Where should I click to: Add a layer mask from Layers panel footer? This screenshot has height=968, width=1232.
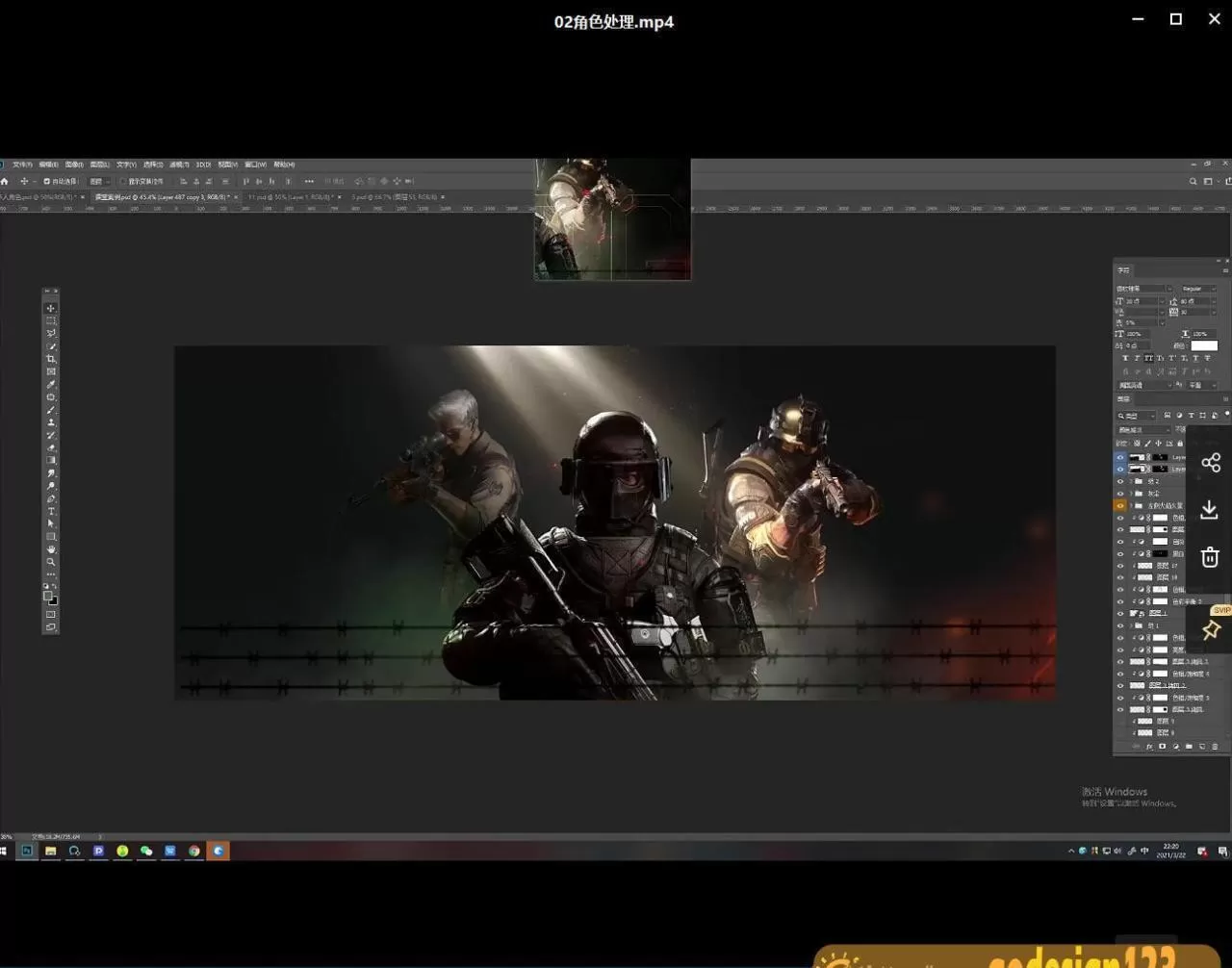pos(1162,747)
